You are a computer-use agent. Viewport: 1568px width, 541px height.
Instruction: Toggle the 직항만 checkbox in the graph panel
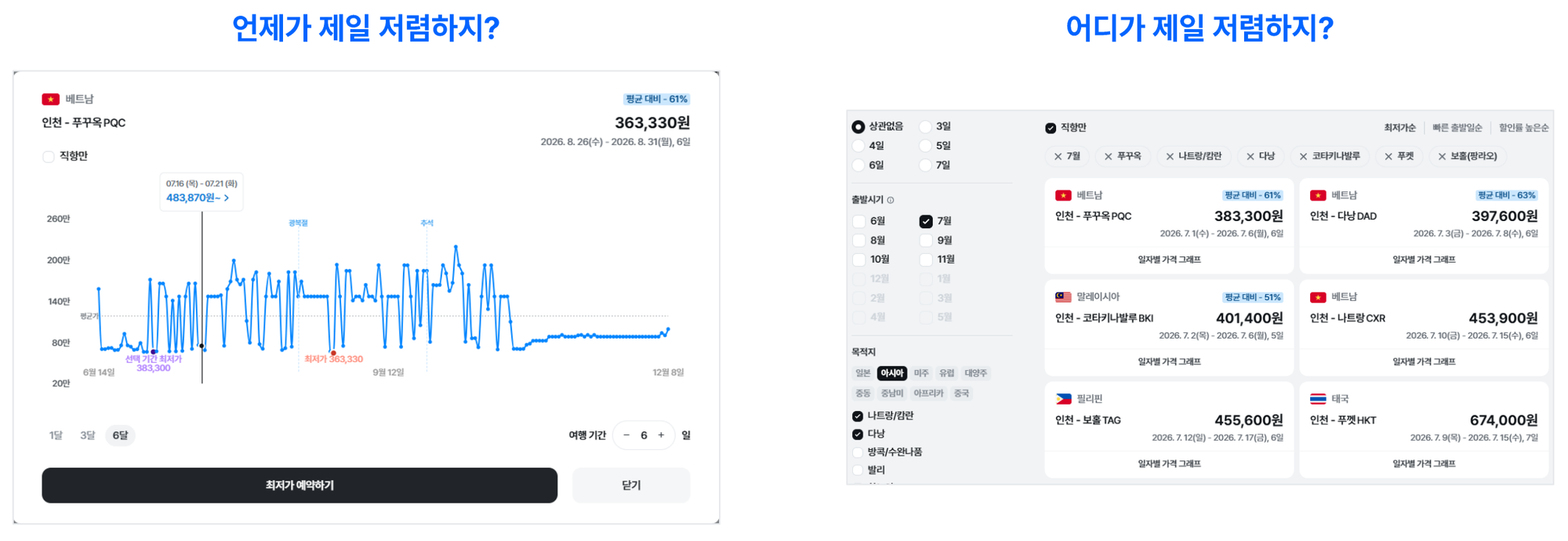point(49,156)
